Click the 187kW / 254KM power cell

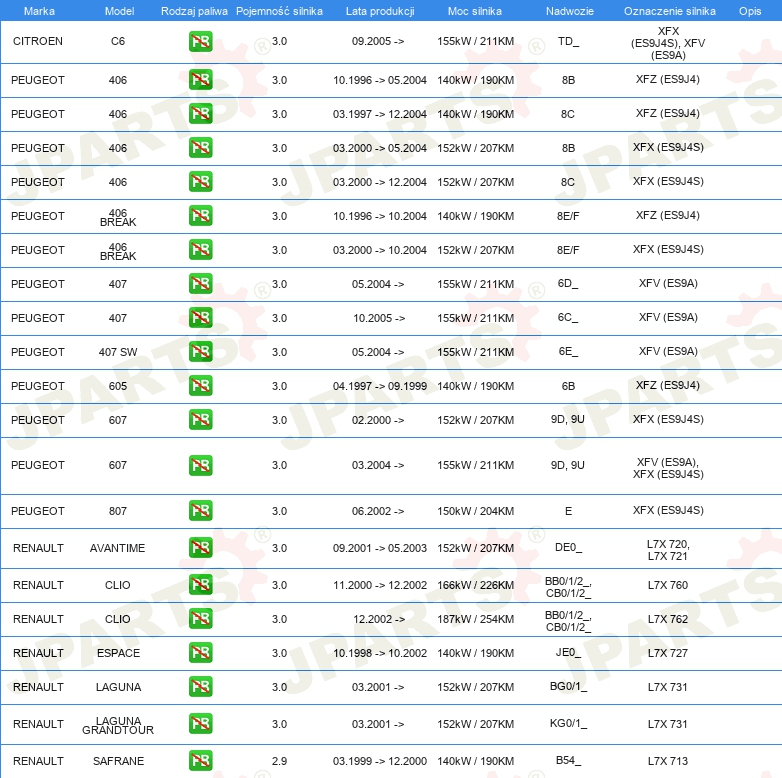(x=475, y=619)
